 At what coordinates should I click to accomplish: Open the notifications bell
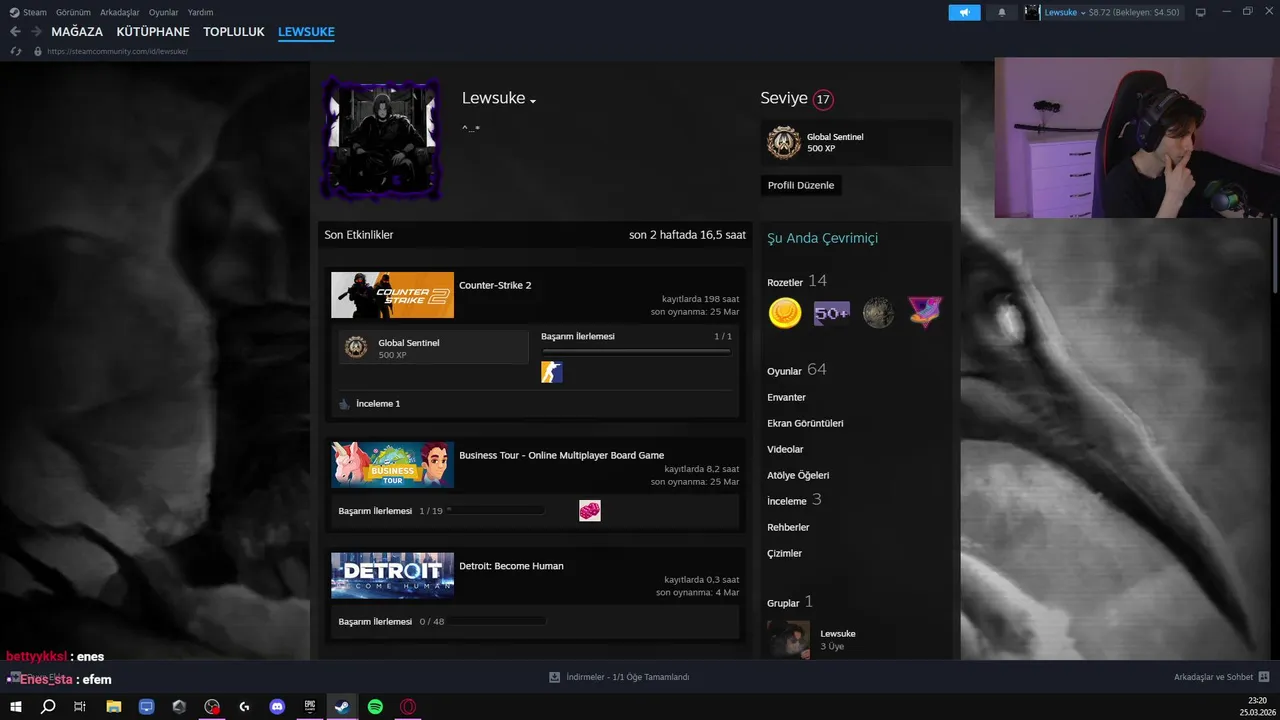point(1002,12)
